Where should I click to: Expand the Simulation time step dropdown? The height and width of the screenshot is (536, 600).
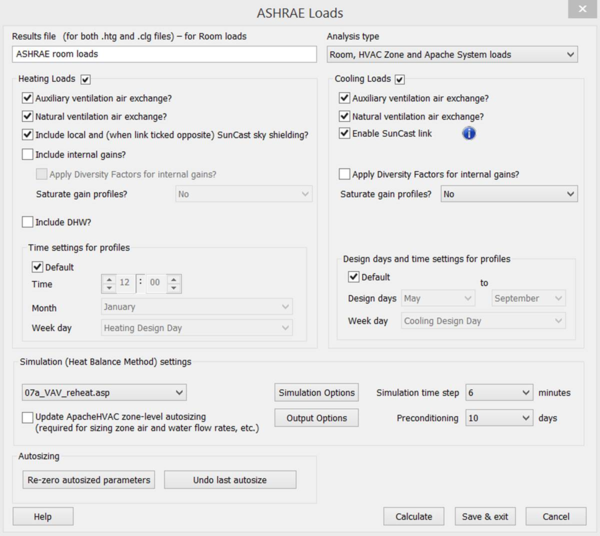pos(498,392)
